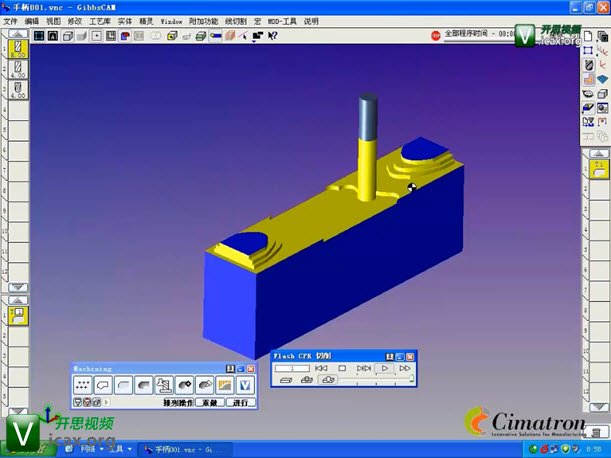Rewind the Flash CPR simulation
Image resolution: width=611 pixels, height=458 pixels.
321,368
